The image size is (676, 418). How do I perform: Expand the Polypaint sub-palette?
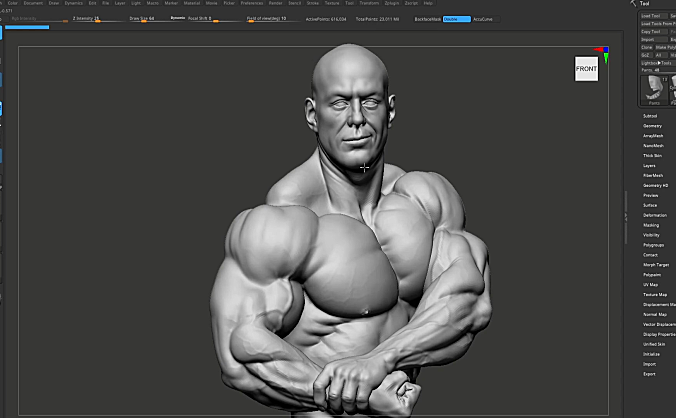point(652,275)
